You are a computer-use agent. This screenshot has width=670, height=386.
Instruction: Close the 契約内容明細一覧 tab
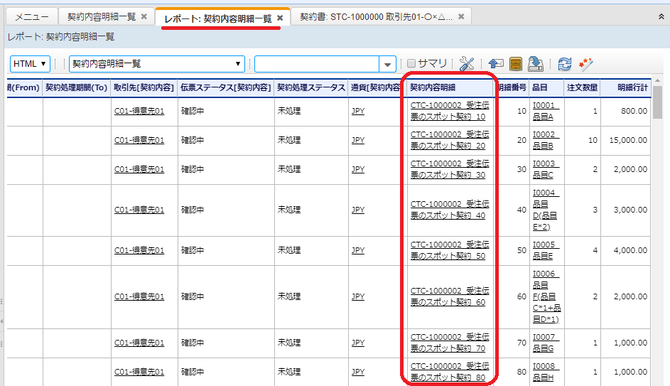point(144,17)
